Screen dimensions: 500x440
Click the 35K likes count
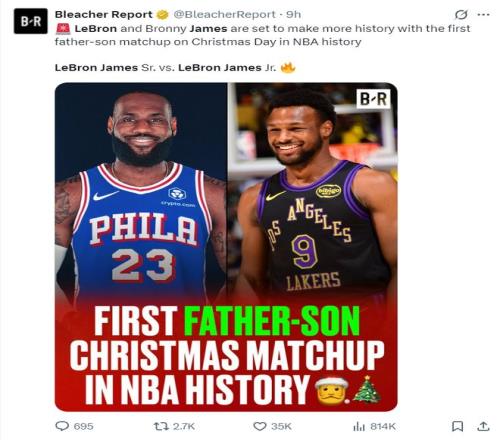(x=281, y=426)
